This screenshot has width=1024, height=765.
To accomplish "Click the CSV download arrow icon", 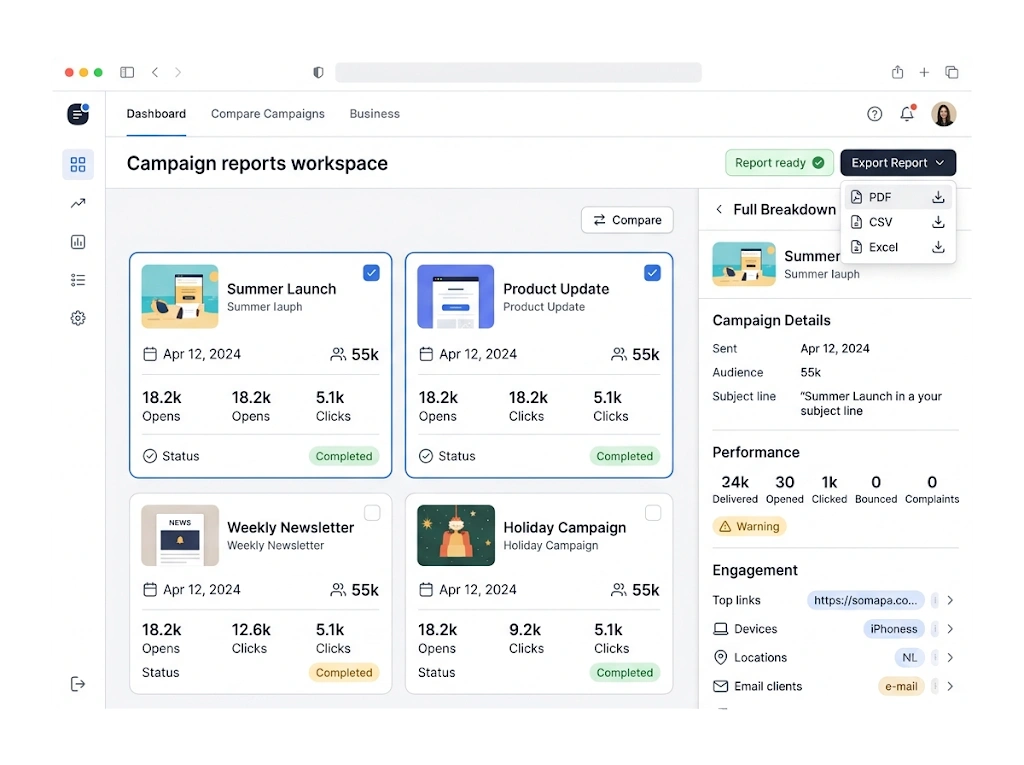I will click(x=938, y=222).
